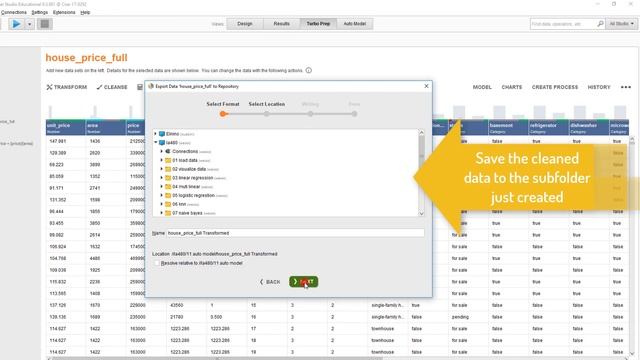Image resolution: width=640 pixels, height=360 pixels.
Task: Collapse the ia480 repository node
Action: click(156, 142)
